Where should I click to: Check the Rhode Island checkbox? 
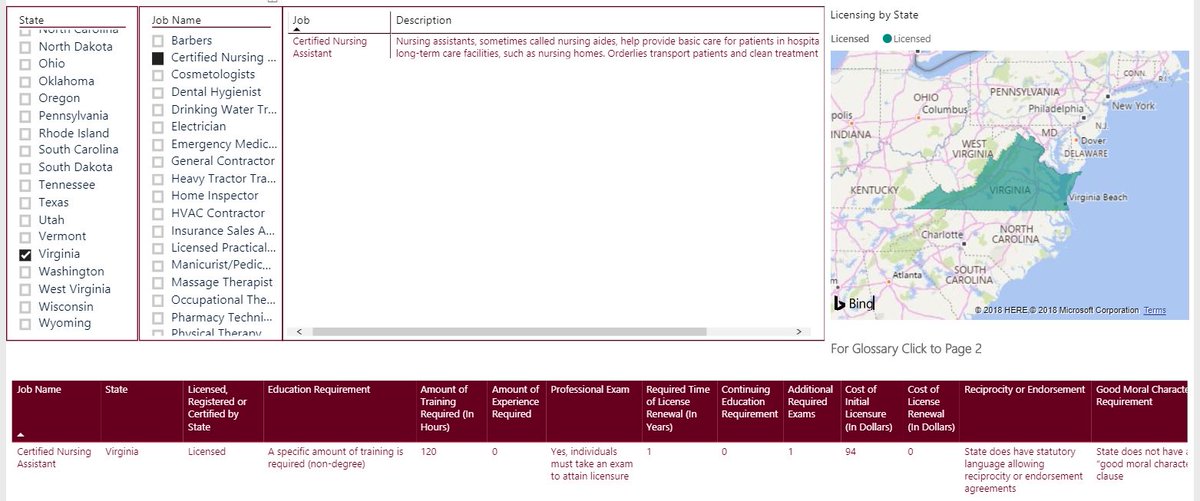tap(26, 134)
